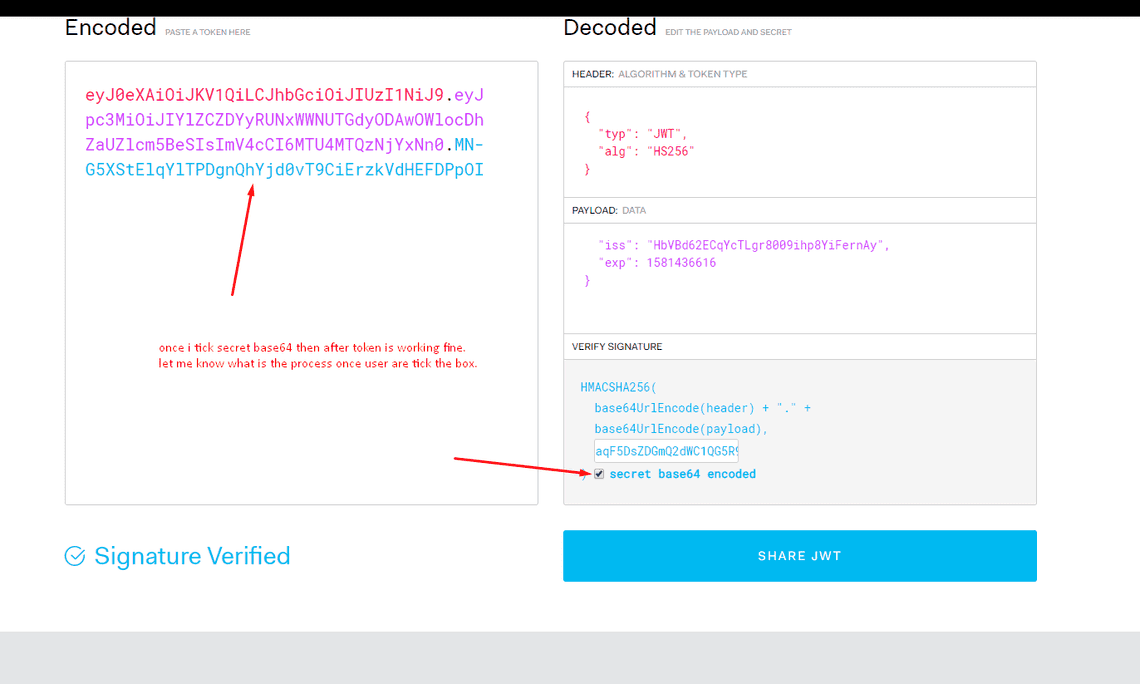1140x684 pixels.
Task: Click the Encoded heading
Action: click(110, 28)
